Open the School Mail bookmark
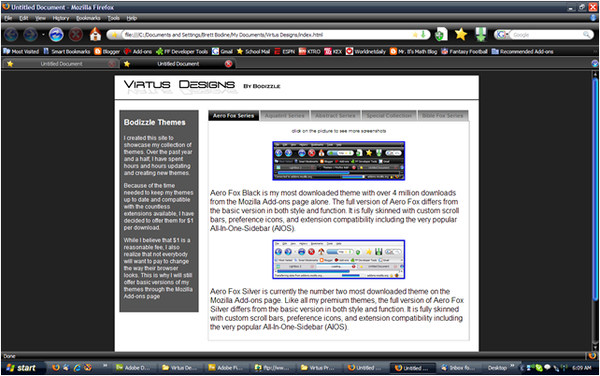The image size is (600, 376). (x=253, y=51)
